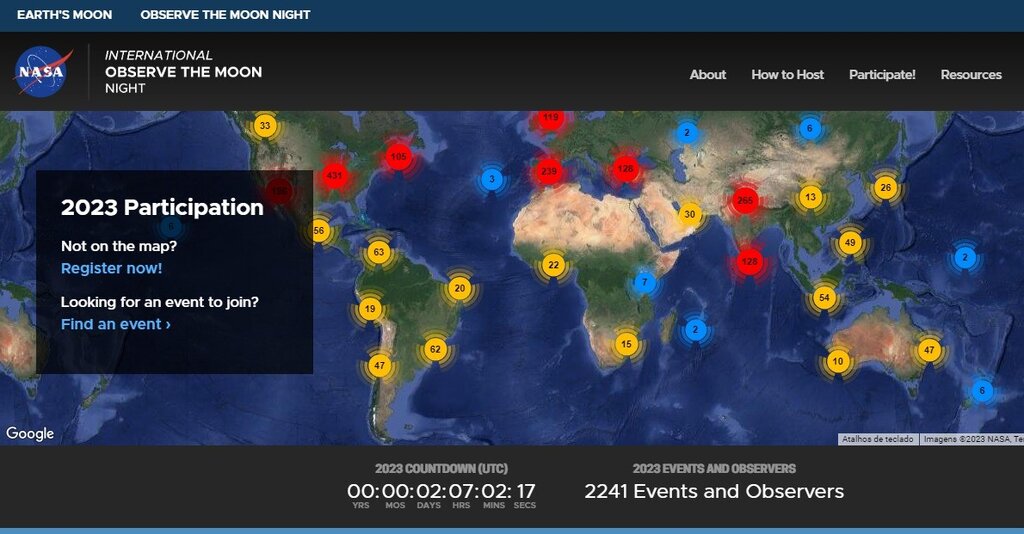Screen dimensions: 1024x534
Task: Open the About menu item
Action: click(x=707, y=75)
